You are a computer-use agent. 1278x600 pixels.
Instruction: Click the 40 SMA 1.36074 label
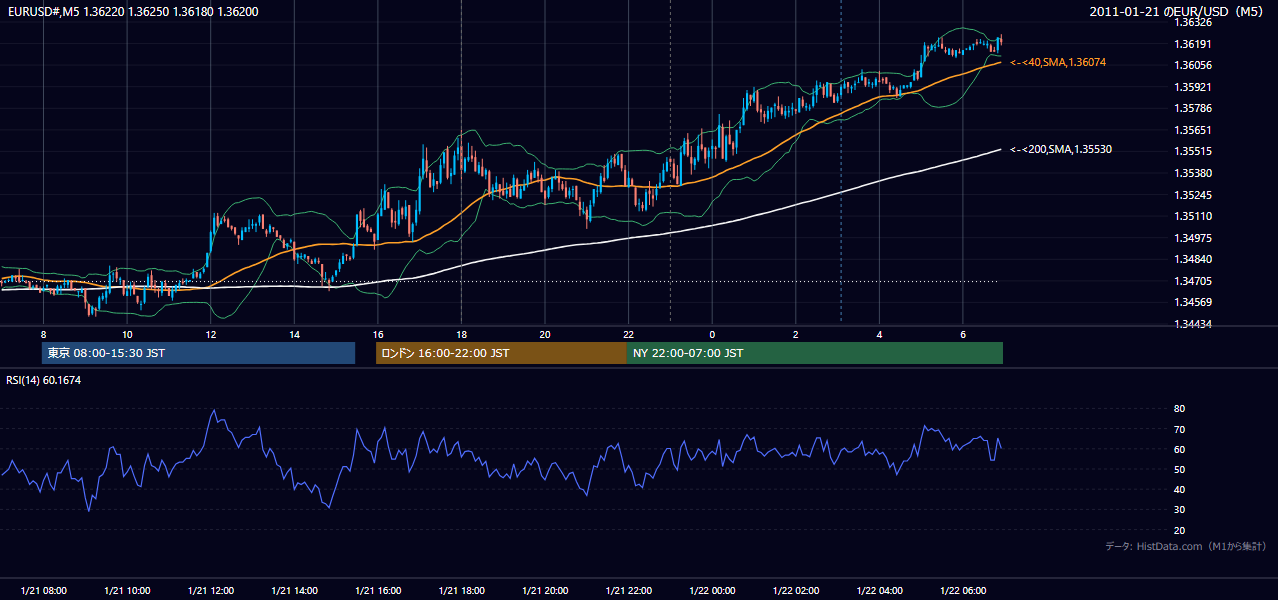1058,62
